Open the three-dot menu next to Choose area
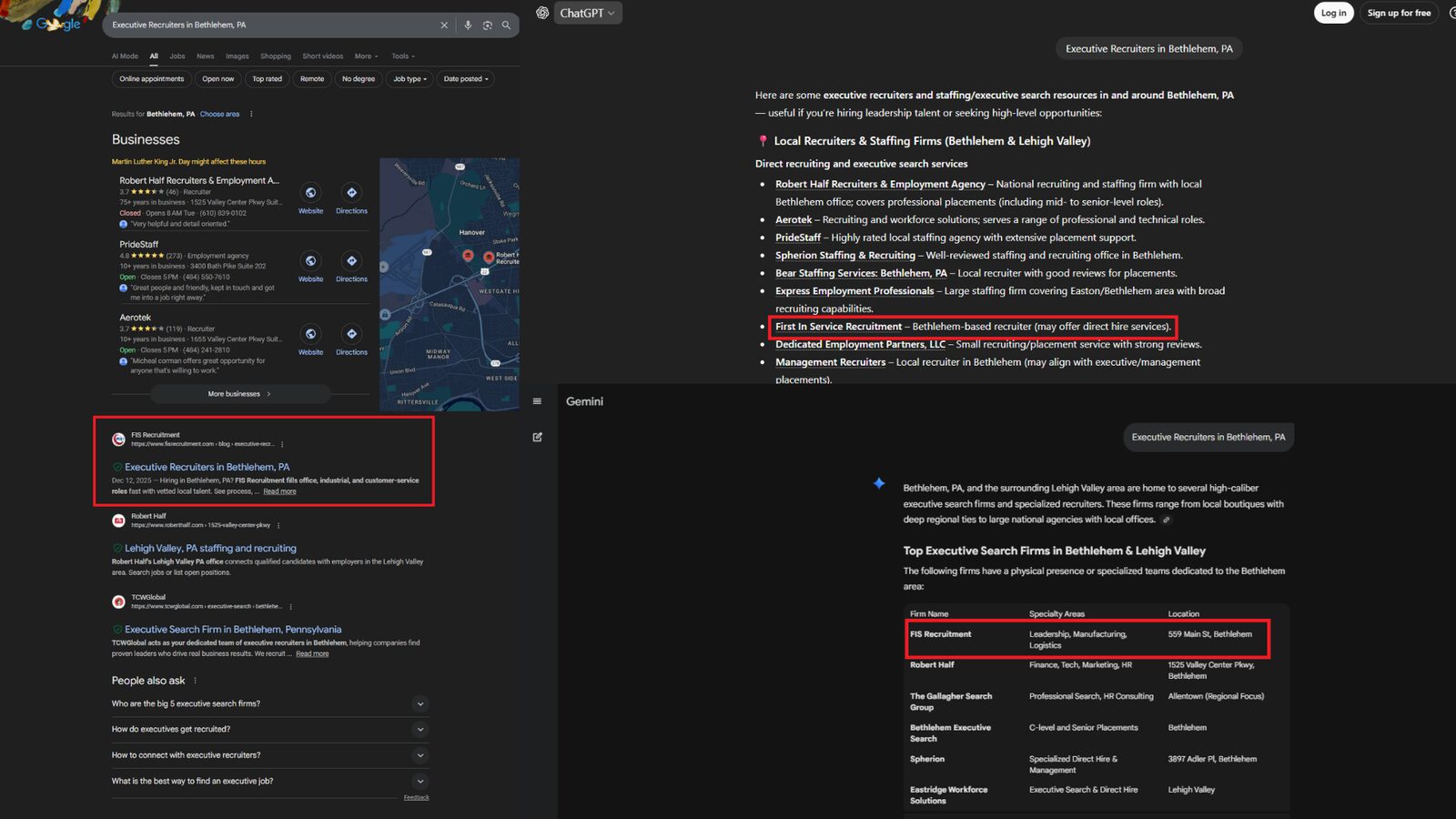Image resolution: width=1456 pixels, height=819 pixels. tap(251, 115)
